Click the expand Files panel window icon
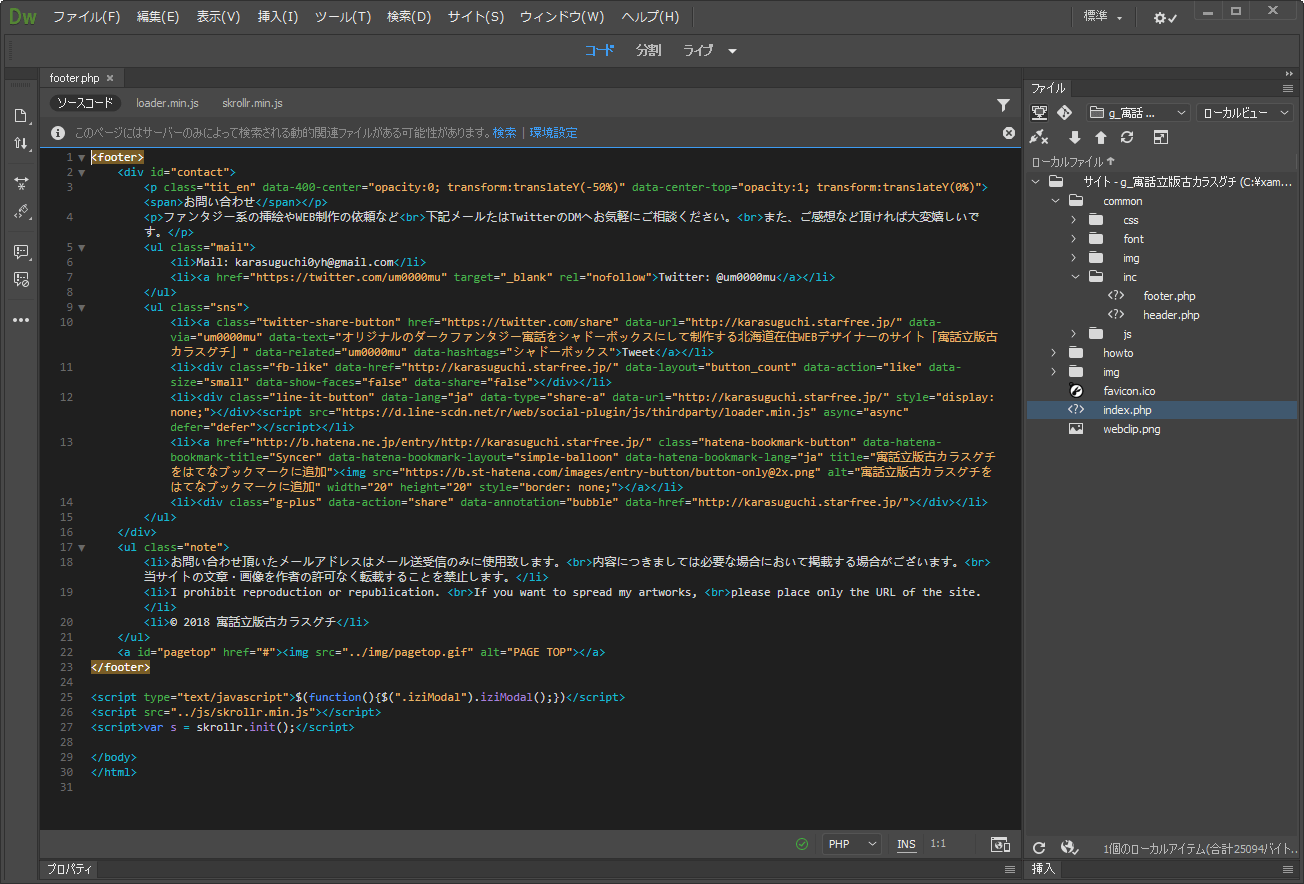This screenshot has width=1304, height=884. [x=1160, y=138]
